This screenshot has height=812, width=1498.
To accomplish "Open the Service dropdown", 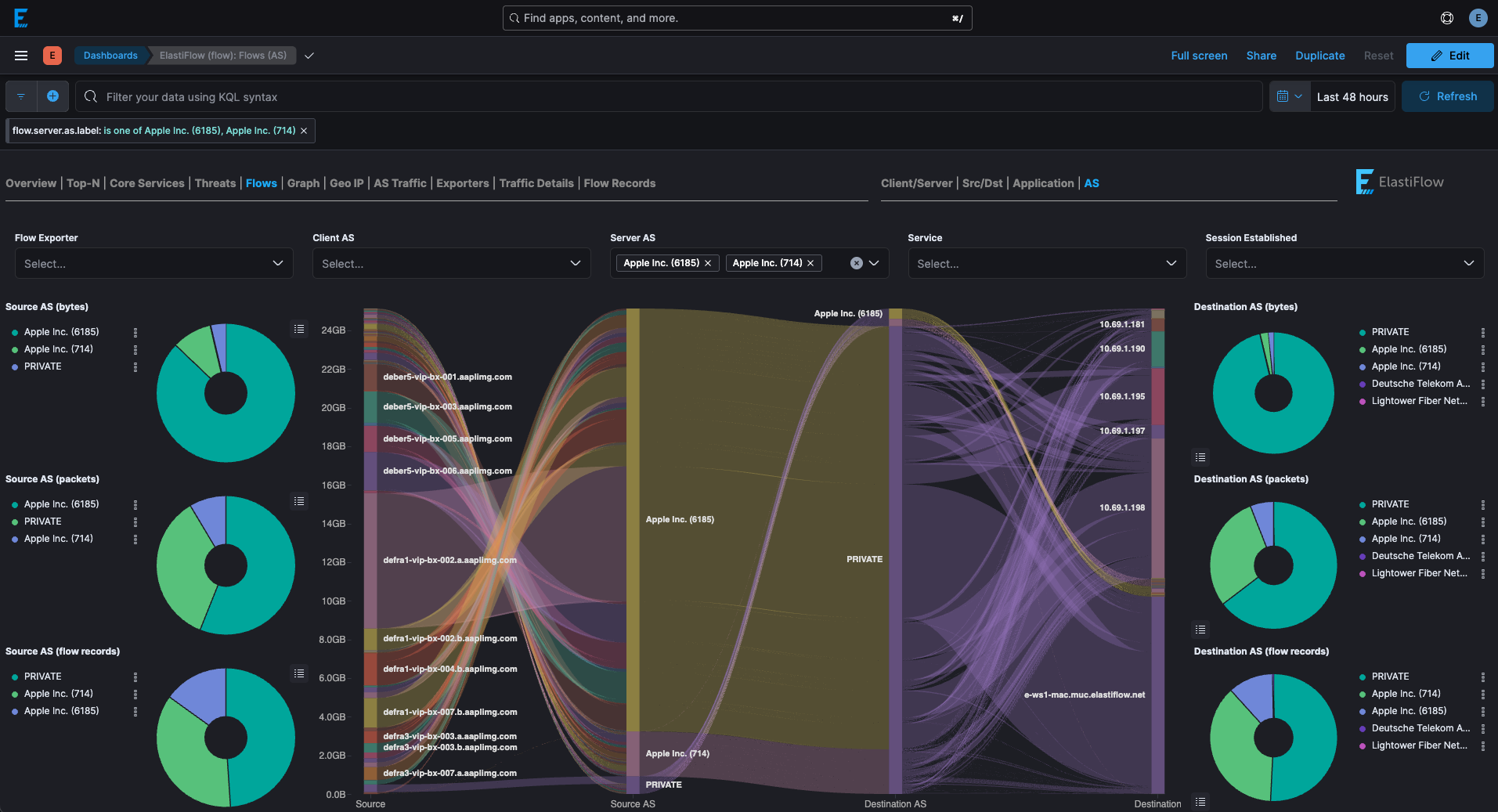I will click(1047, 263).
